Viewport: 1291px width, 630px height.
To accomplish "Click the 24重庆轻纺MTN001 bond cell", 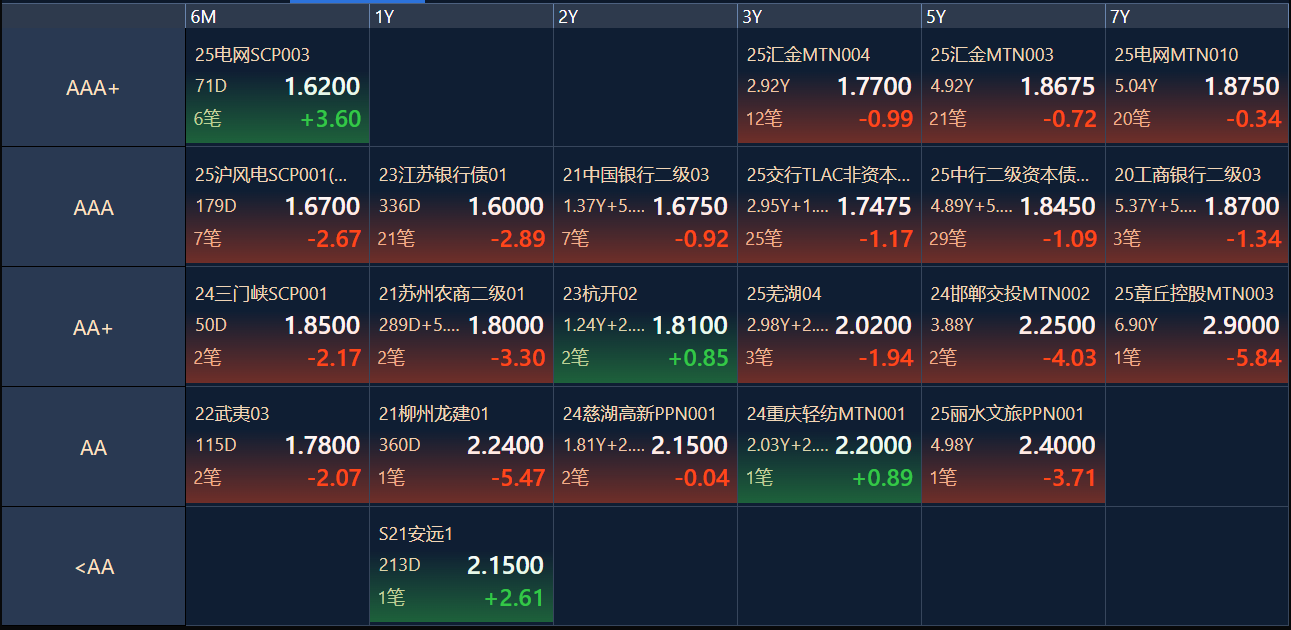I will coord(829,445).
